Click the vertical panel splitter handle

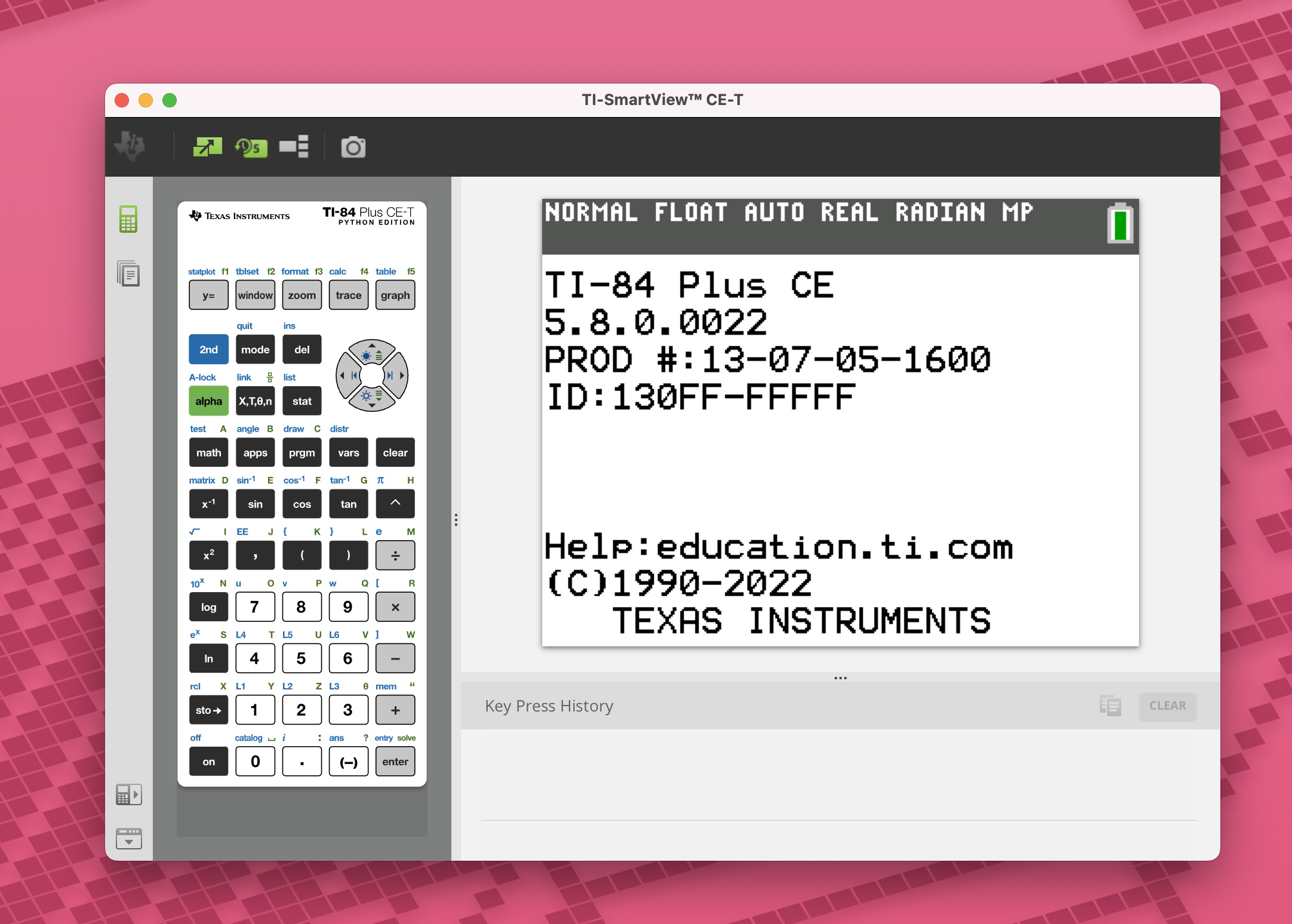pos(456,519)
